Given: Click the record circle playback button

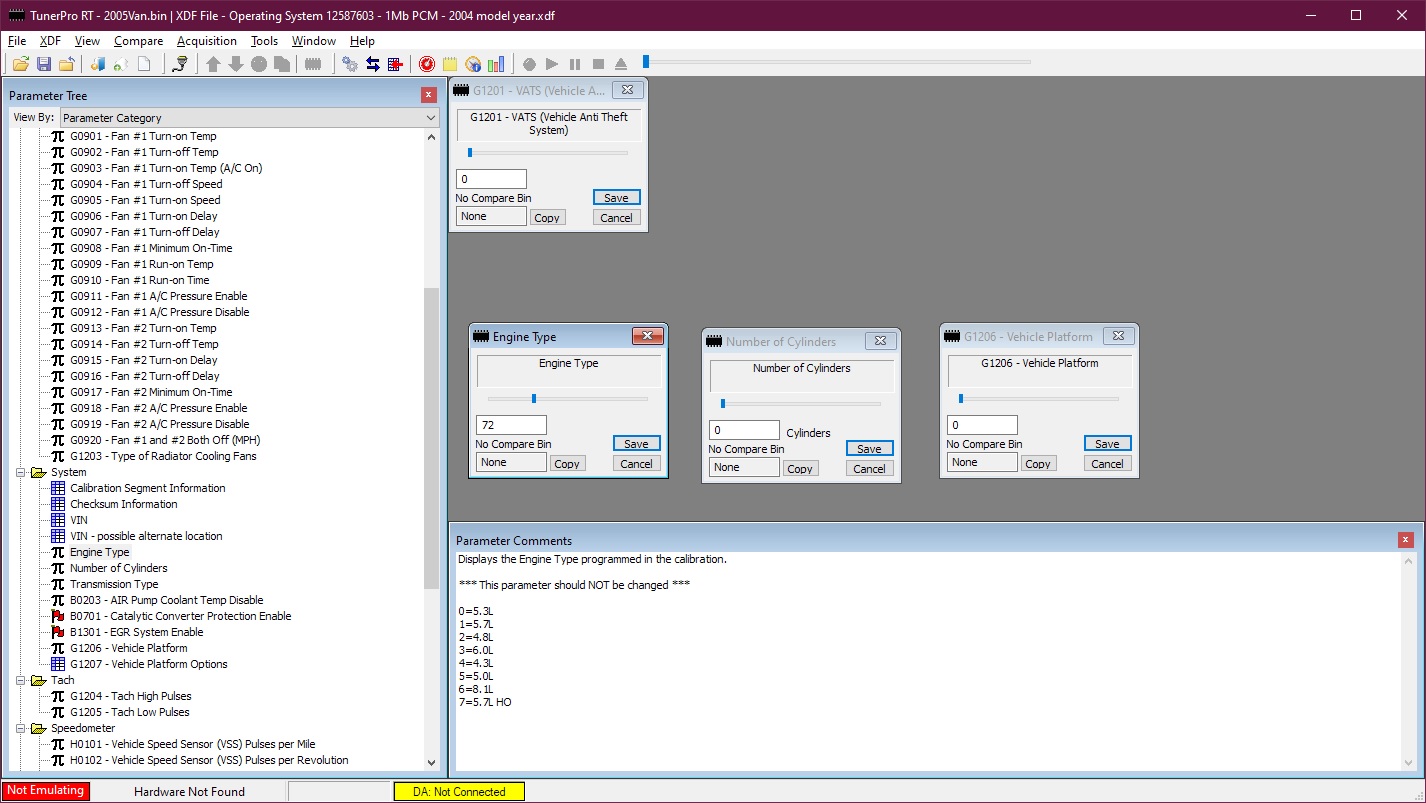Looking at the screenshot, I should pyautogui.click(x=529, y=64).
